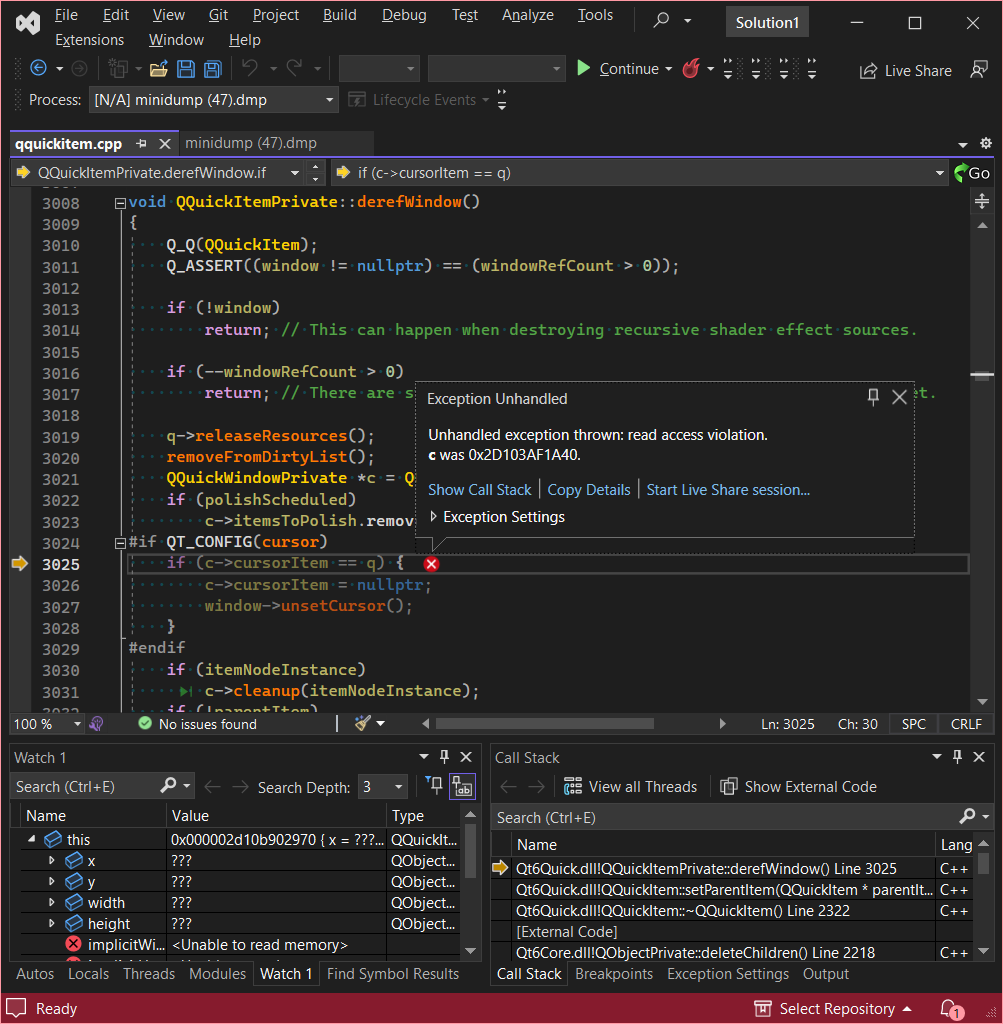The image size is (1003, 1024).
Task: Click the Open File folder icon
Action: [159, 69]
